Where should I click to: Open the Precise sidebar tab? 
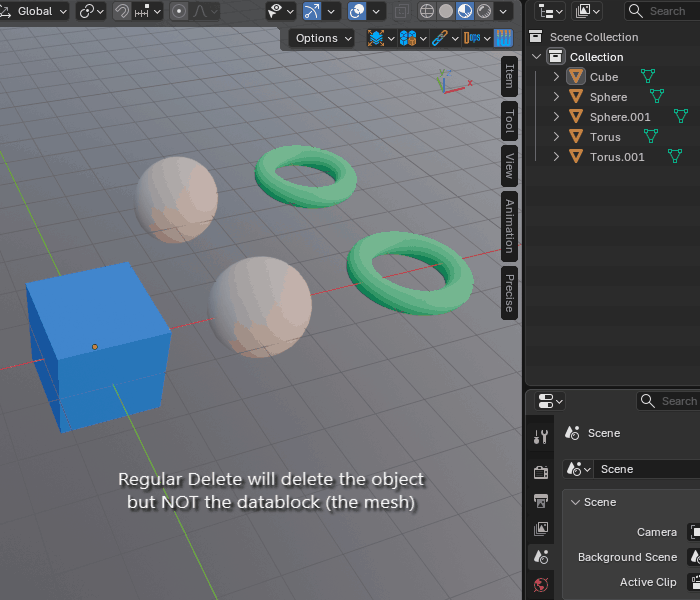coord(509,293)
